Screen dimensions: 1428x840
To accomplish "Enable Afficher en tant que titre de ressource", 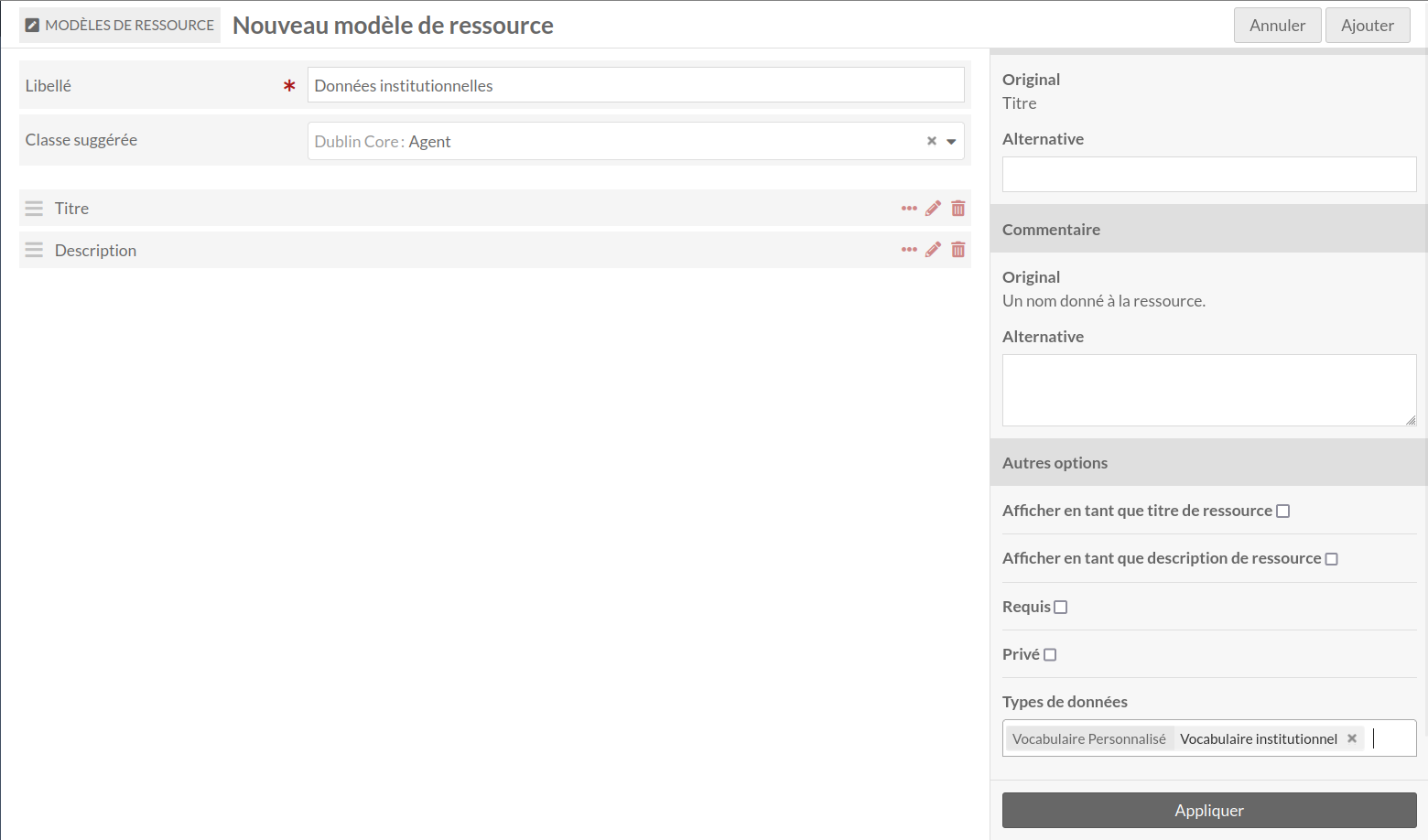I will (x=1283, y=512).
